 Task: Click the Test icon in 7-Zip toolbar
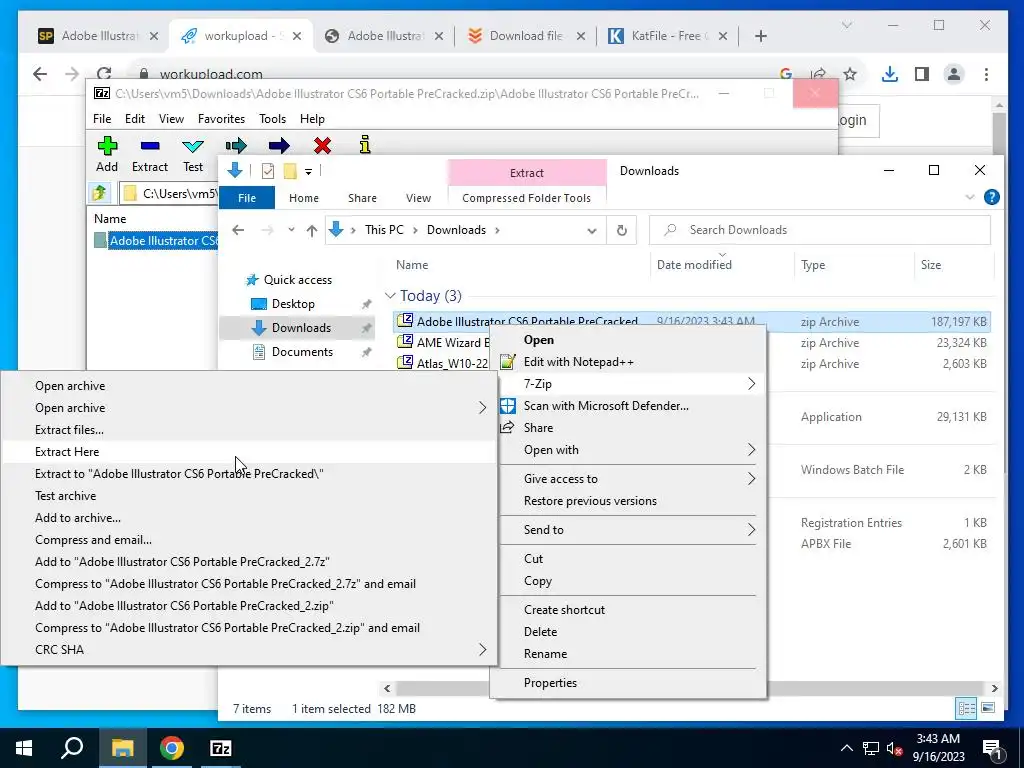193,146
